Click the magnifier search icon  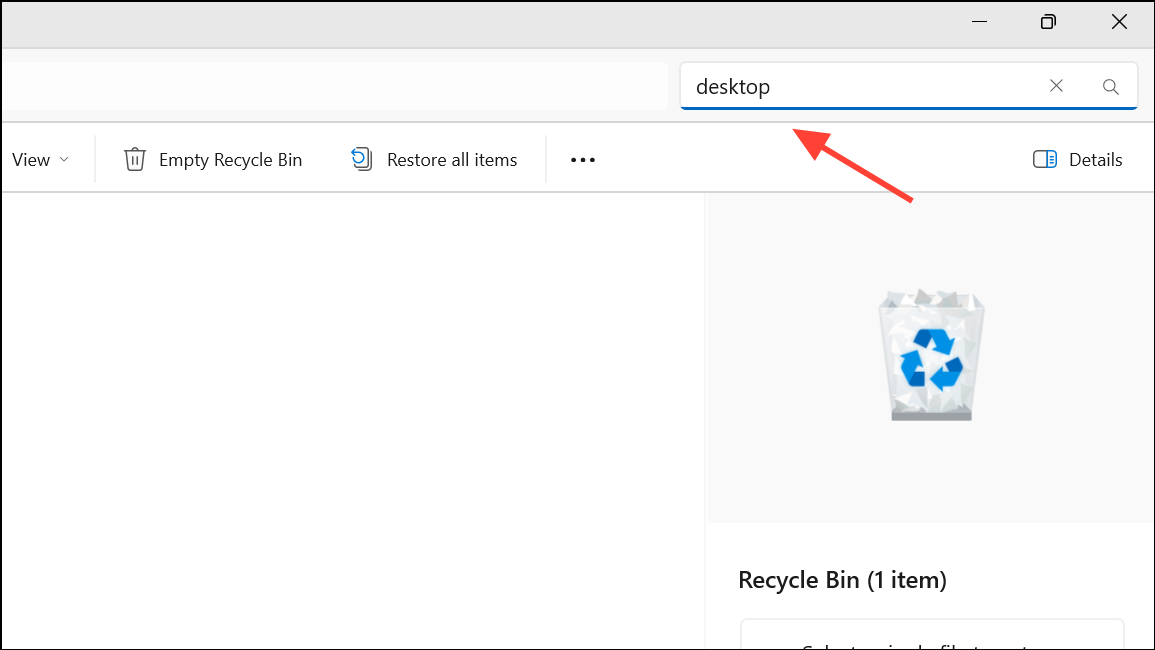1111,87
